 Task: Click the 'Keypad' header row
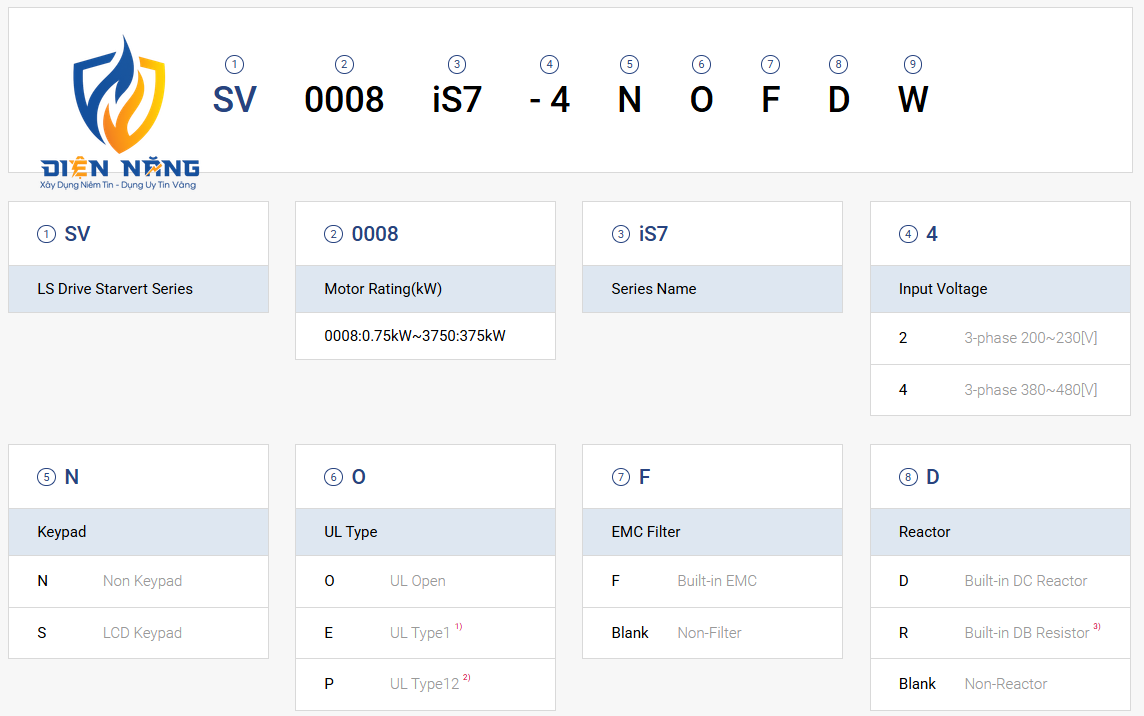(x=139, y=532)
